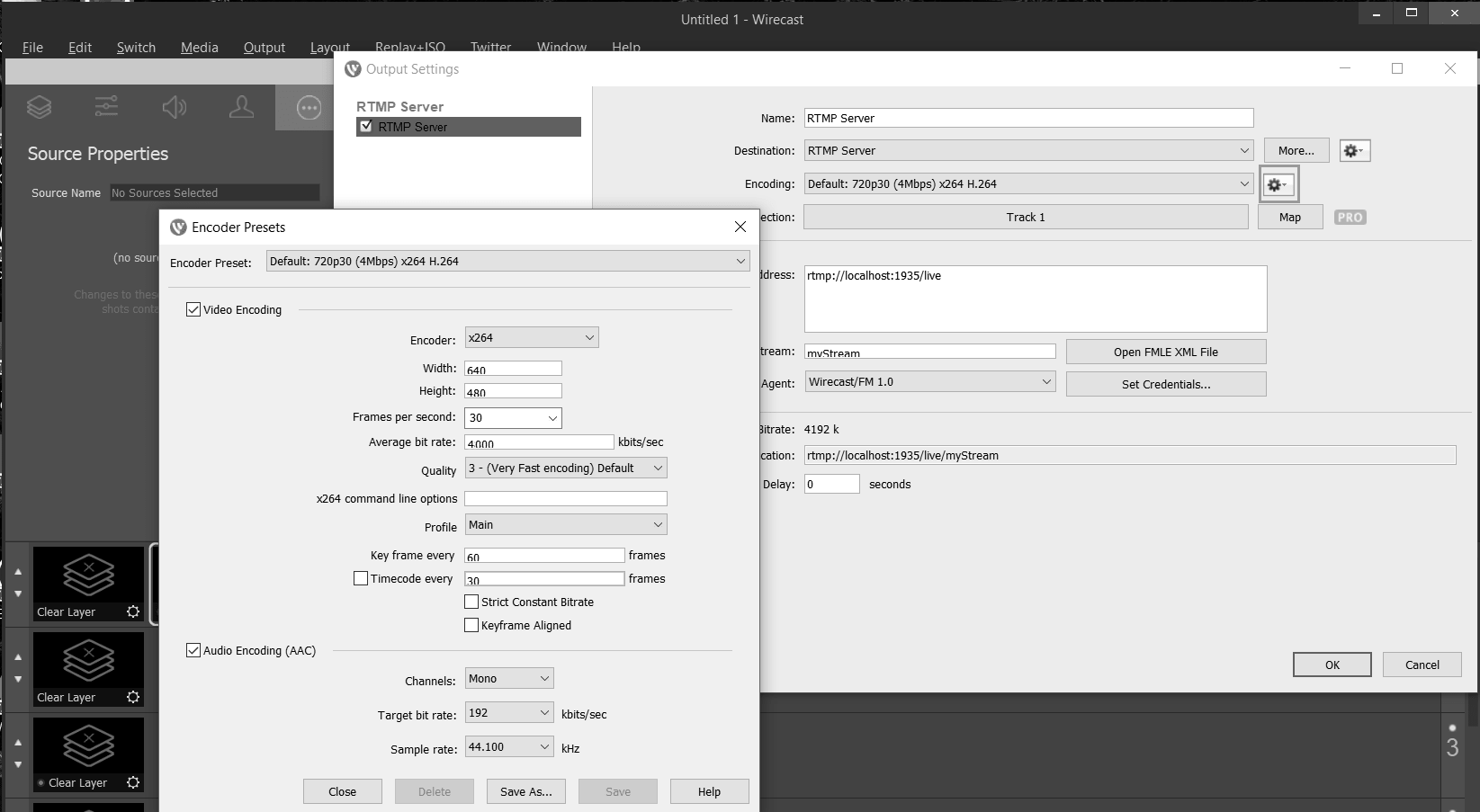Image resolution: width=1480 pixels, height=812 pixels.
Task: Open the gear menu beside the More button
Action: (x=1354, y=150)
